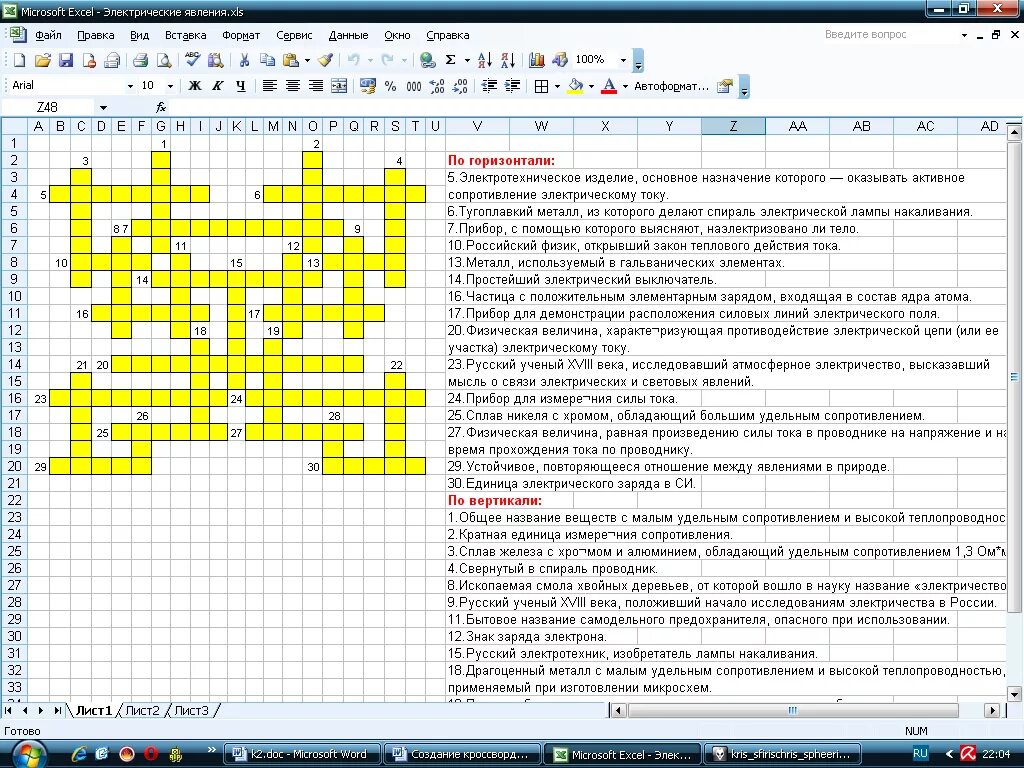Expand the Name Box Z48 dropdown

103,107
